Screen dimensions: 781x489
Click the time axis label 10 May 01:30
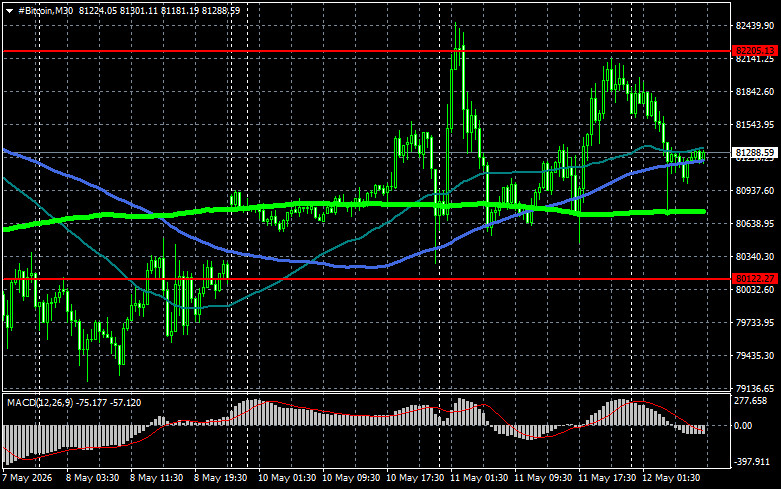tap(287, 478)
